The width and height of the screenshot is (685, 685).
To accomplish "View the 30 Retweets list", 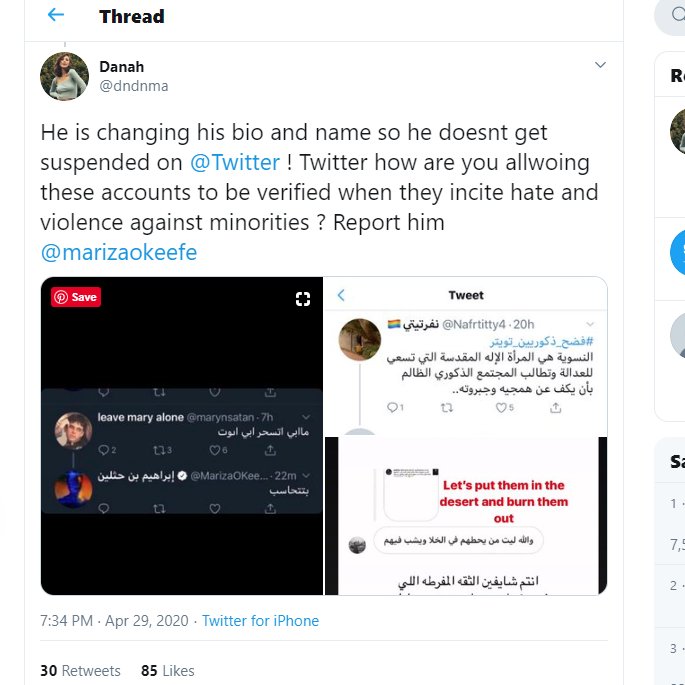I will tap(80, 671).
